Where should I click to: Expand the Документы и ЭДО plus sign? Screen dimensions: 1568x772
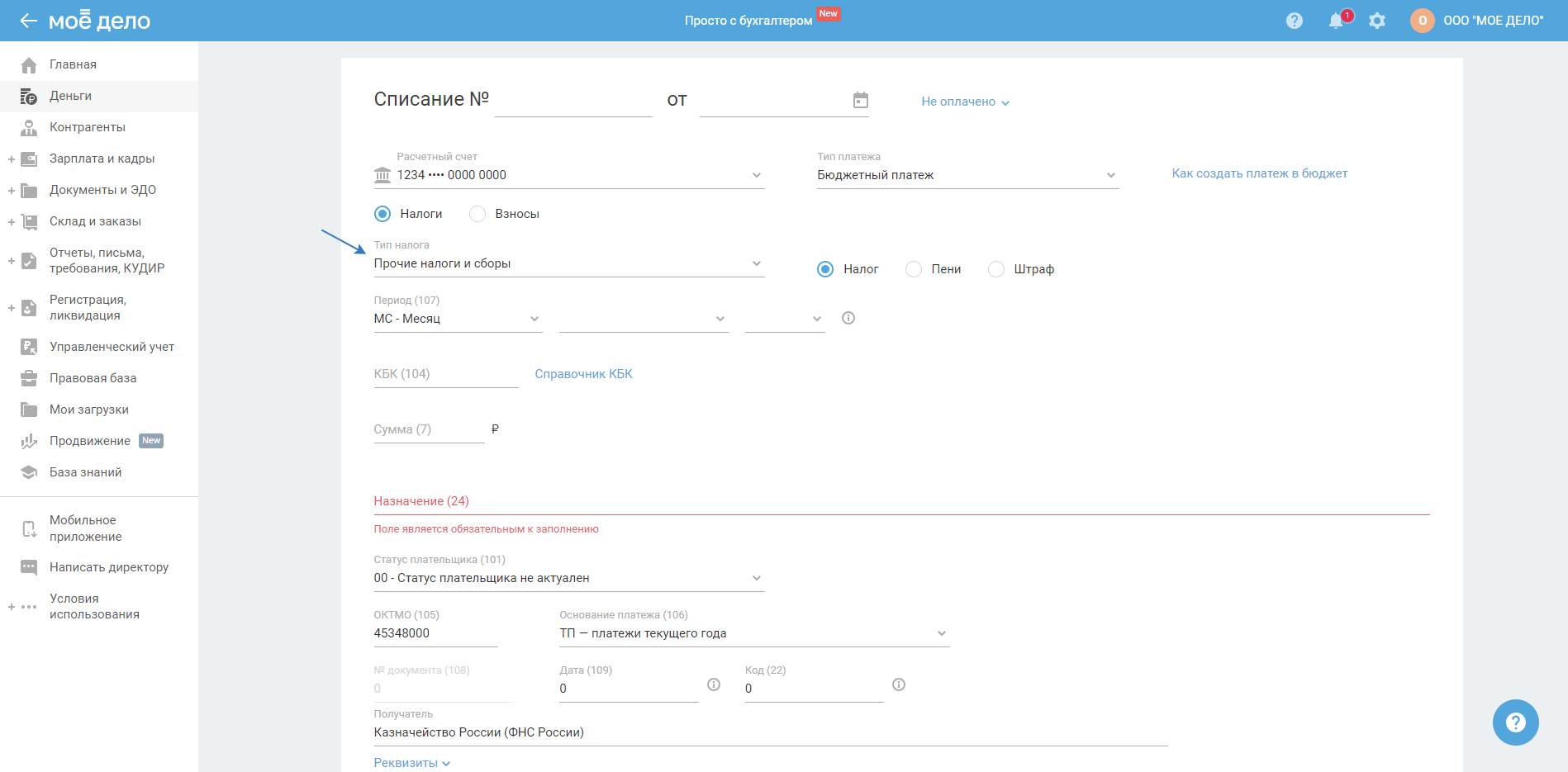[12, 191]
